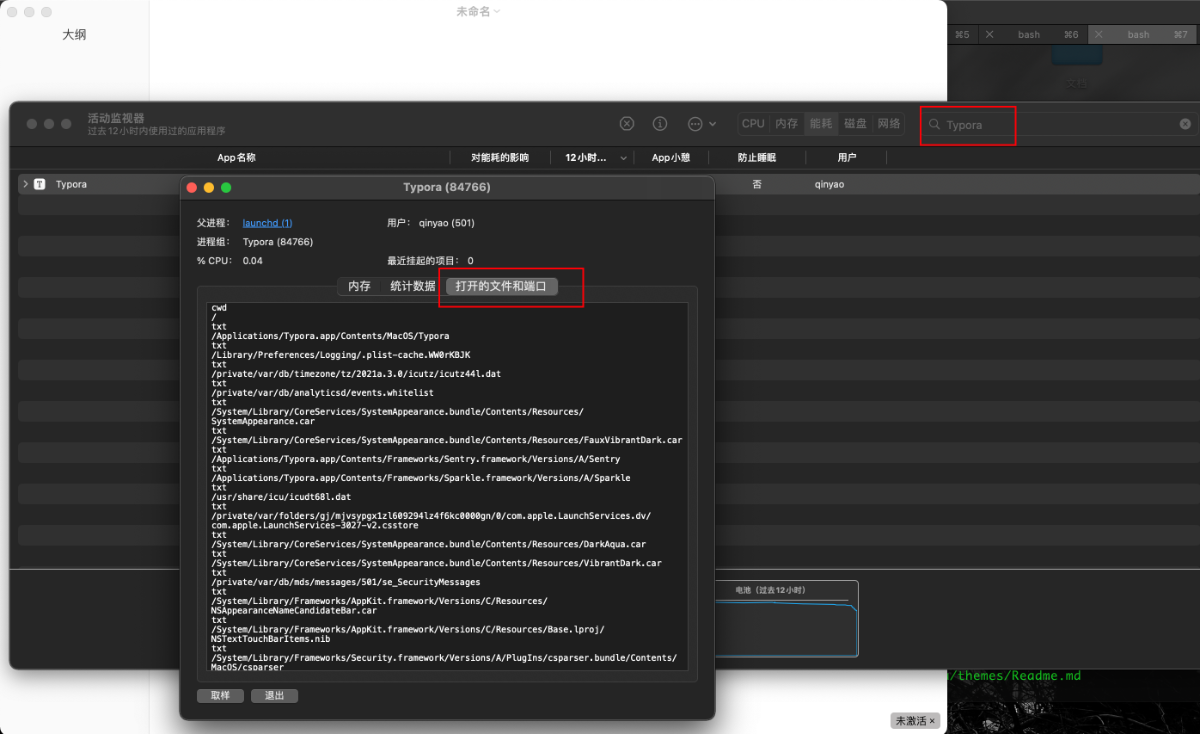Click the events.whitelist path line
Image resolution: width=1200 pixels, height=734 pixels.
(322, 393)
